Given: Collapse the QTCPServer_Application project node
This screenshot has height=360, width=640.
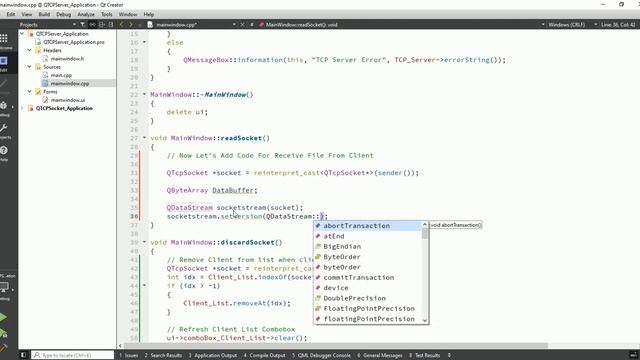Looking at the screenshot, I should coord(22,33).
